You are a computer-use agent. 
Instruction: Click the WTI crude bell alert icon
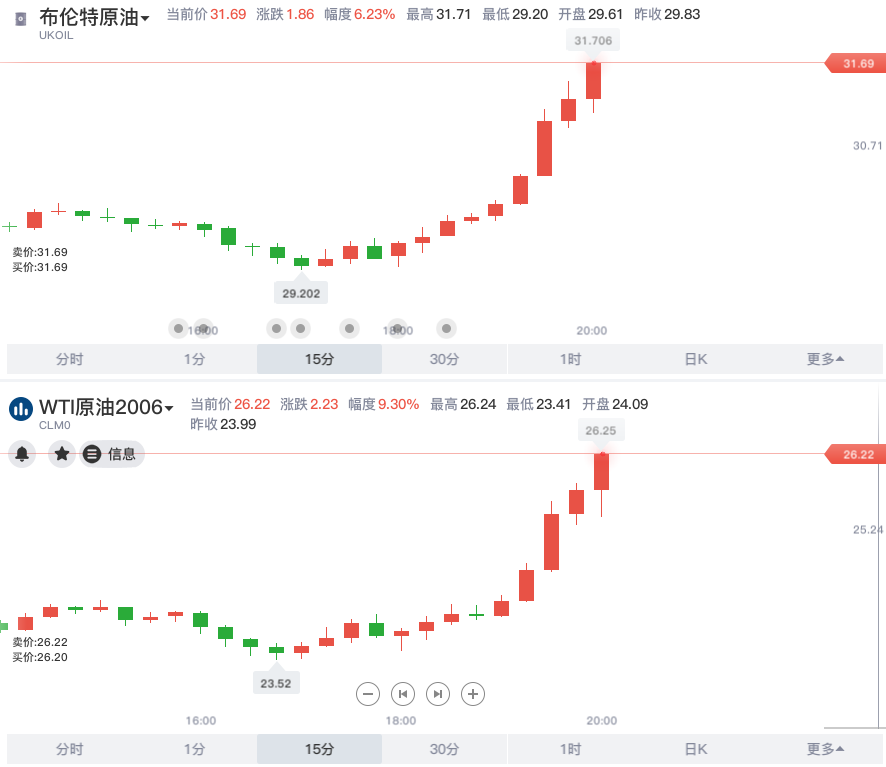point(22,454)
